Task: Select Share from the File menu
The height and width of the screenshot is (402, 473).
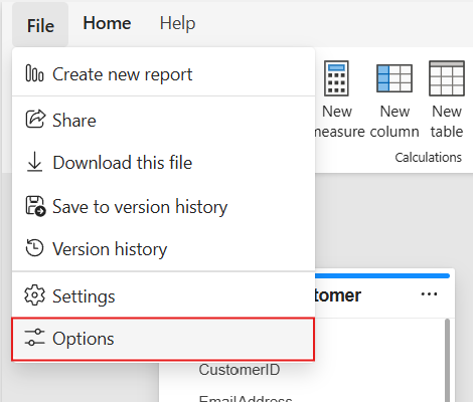Action: pos(163,120)
